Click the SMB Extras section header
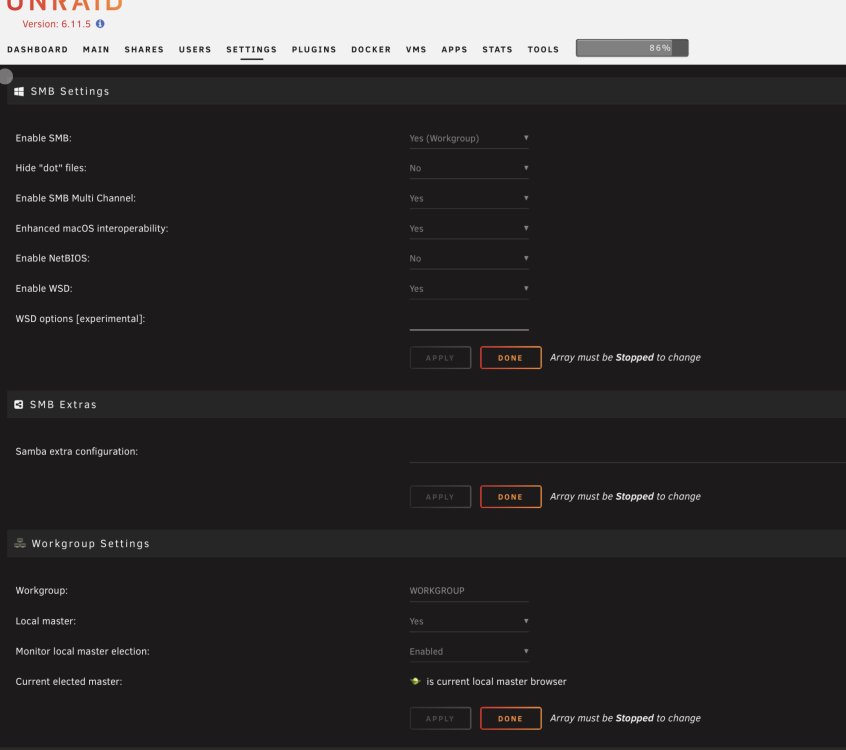Screen dimensions: 846x750 426,405
